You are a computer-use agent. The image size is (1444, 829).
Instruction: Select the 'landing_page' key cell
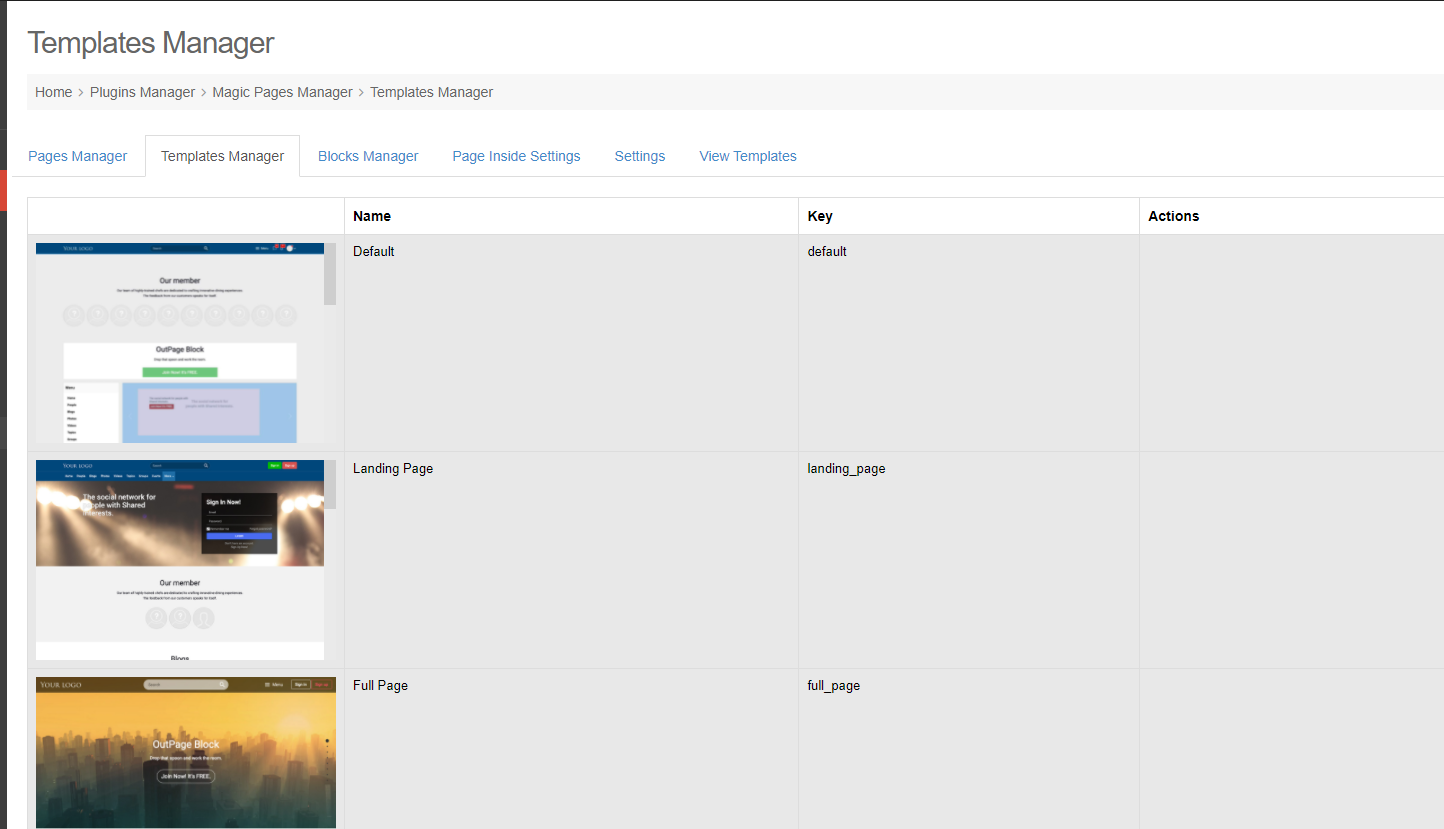[969, 560]
